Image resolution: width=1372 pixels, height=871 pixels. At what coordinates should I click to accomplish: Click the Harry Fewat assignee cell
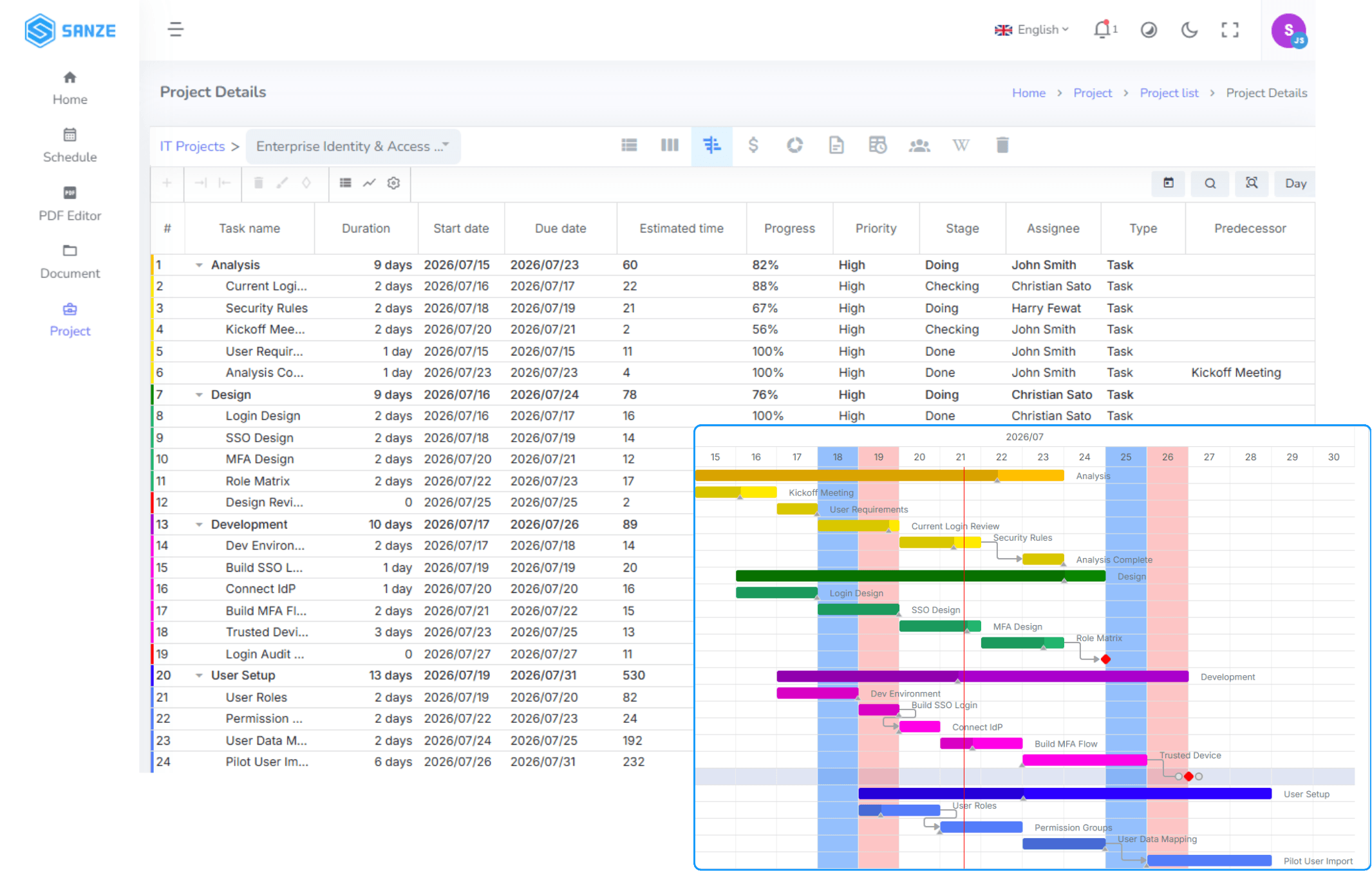[x=1053, y=308]
